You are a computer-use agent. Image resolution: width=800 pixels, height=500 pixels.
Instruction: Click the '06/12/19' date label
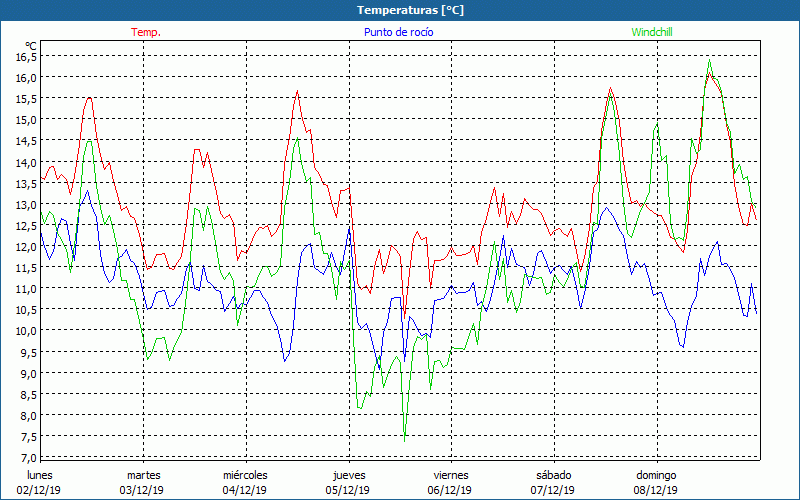click(x=450, y=490)
